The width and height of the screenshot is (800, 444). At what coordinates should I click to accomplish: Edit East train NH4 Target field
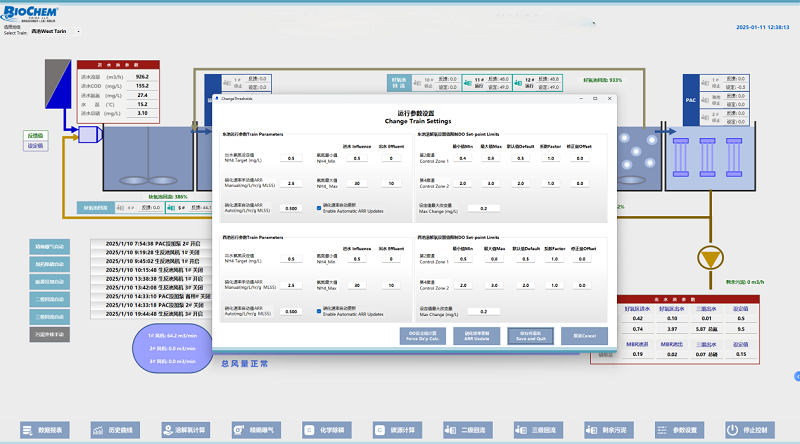click(291, 158)
